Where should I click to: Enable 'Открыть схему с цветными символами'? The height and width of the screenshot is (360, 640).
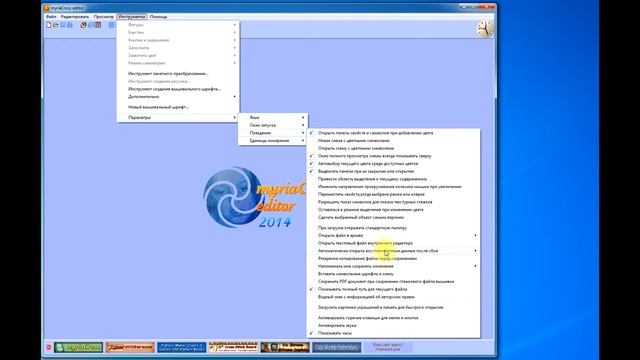click(x=393, y=148)
